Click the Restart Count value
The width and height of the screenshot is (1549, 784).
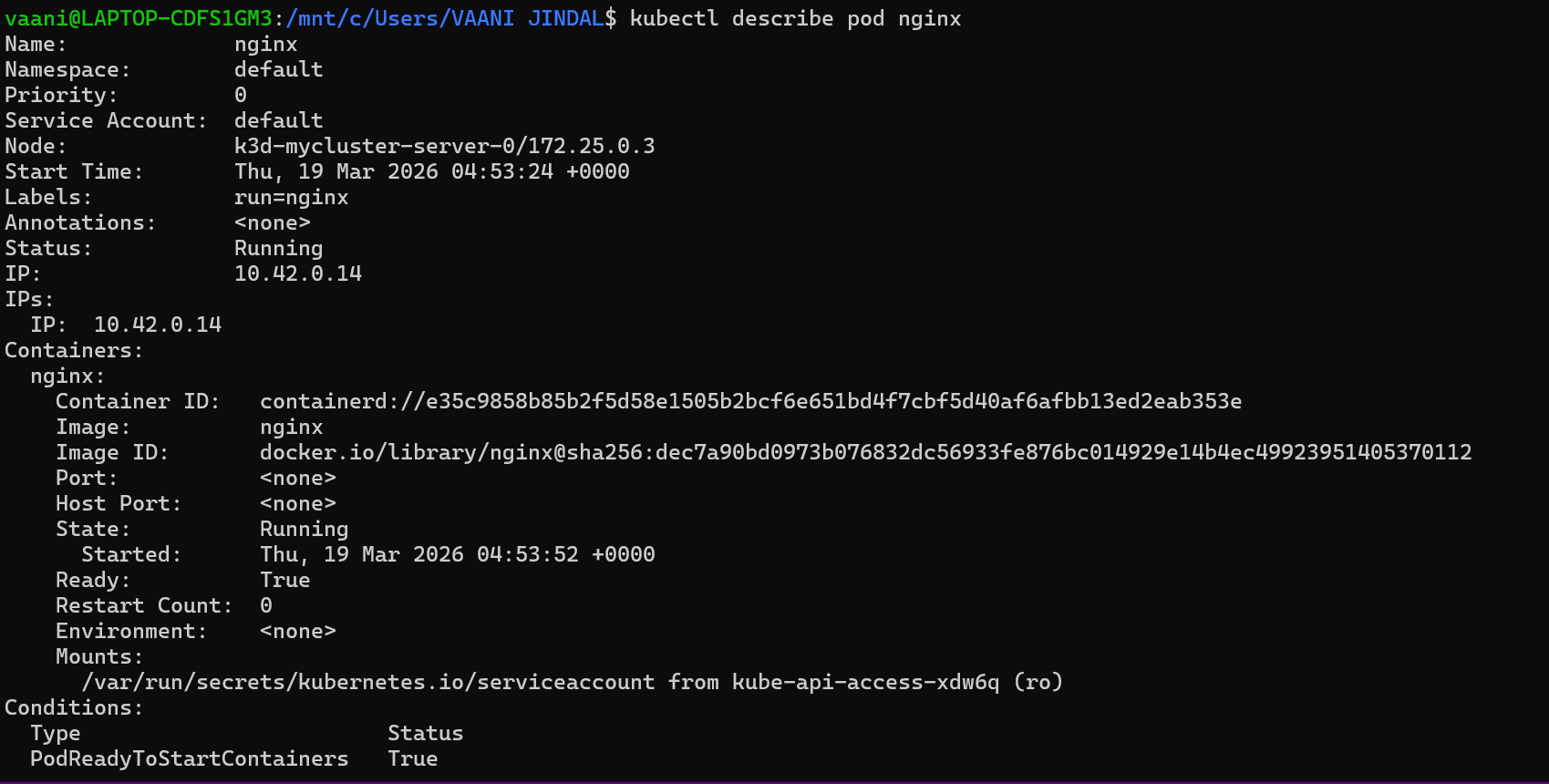[x=266, y=606]
